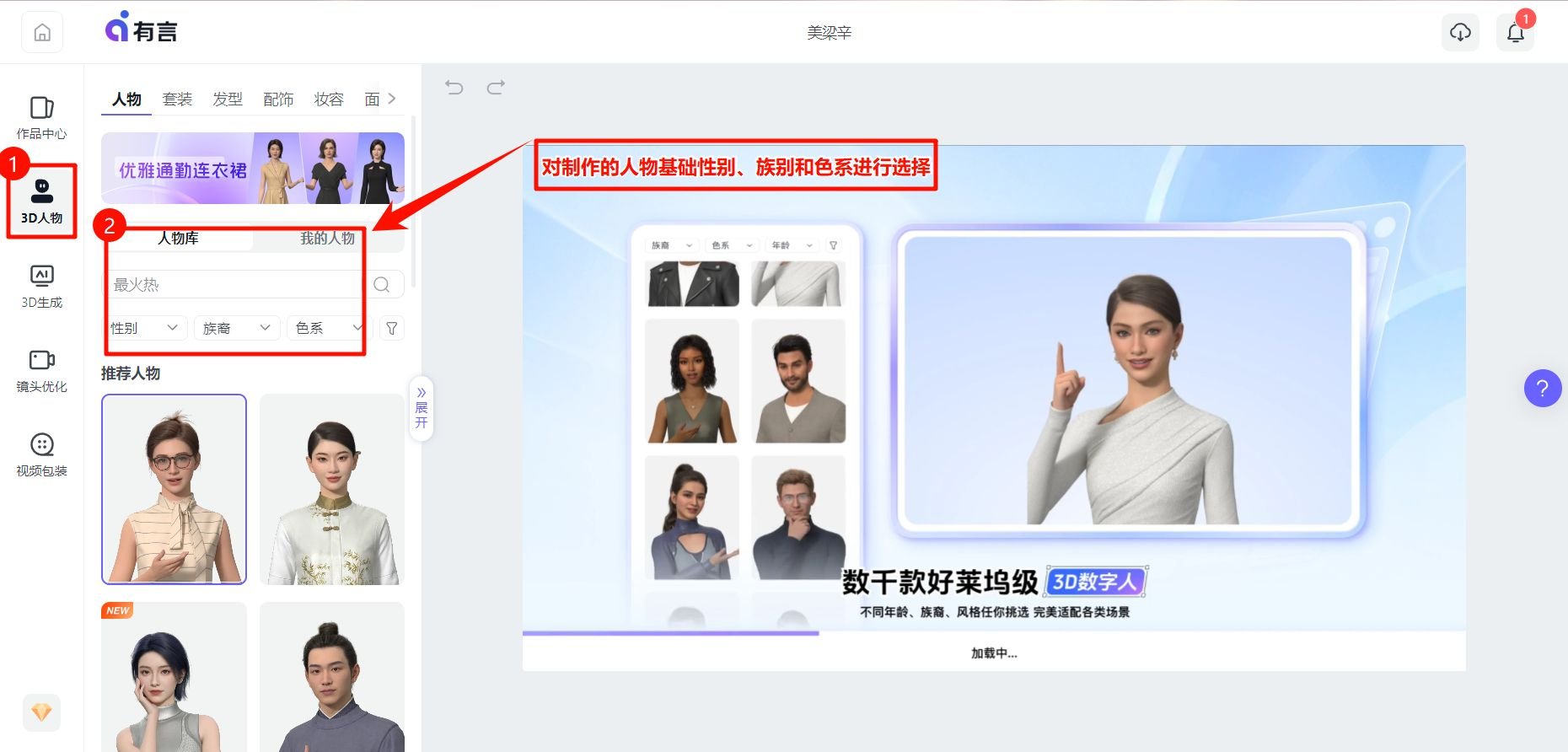The height and width of the screenshot is (752, 1568).
Task: Open the notifications bell
Action: pyautogui.click(x=1515, y=33)
